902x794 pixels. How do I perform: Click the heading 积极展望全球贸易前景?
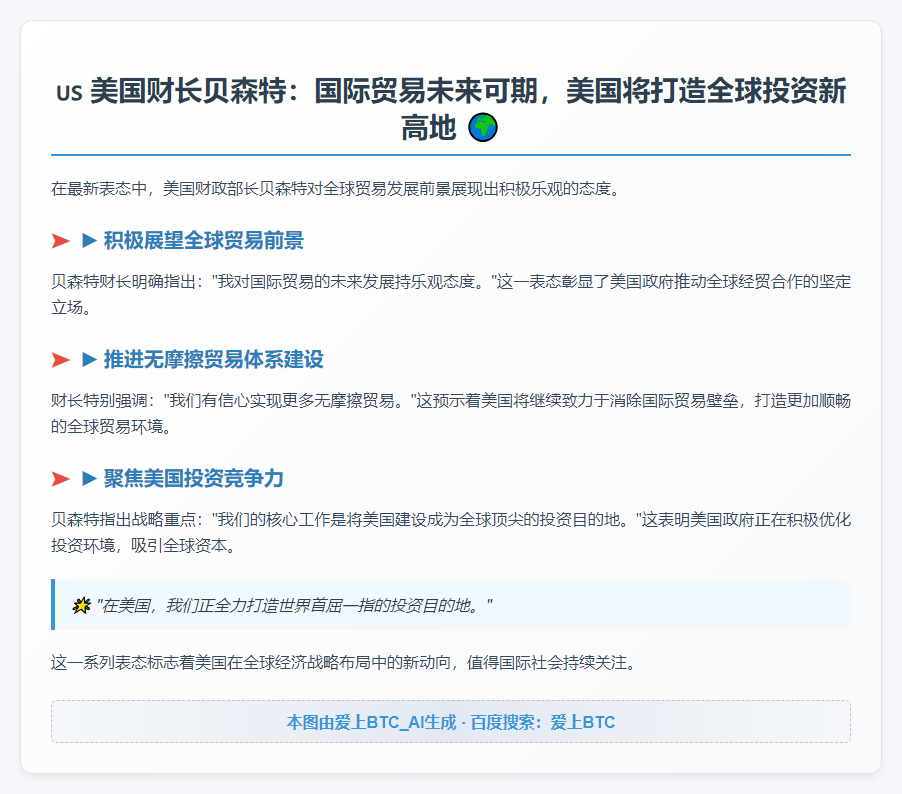pos(204,241)
